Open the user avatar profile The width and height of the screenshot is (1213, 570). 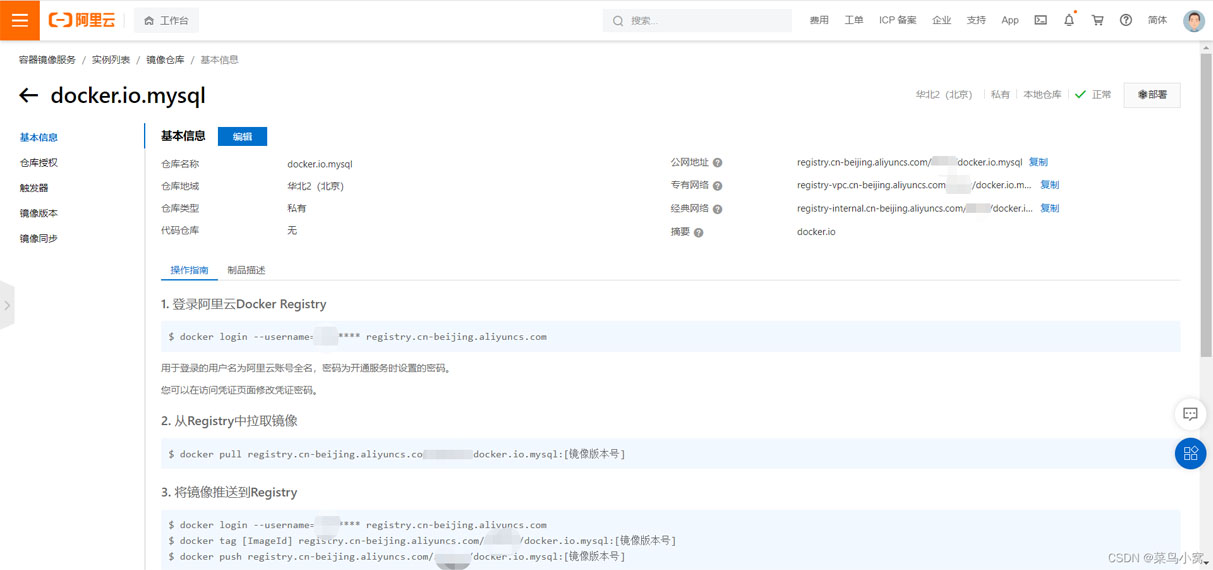(1194, 20)
